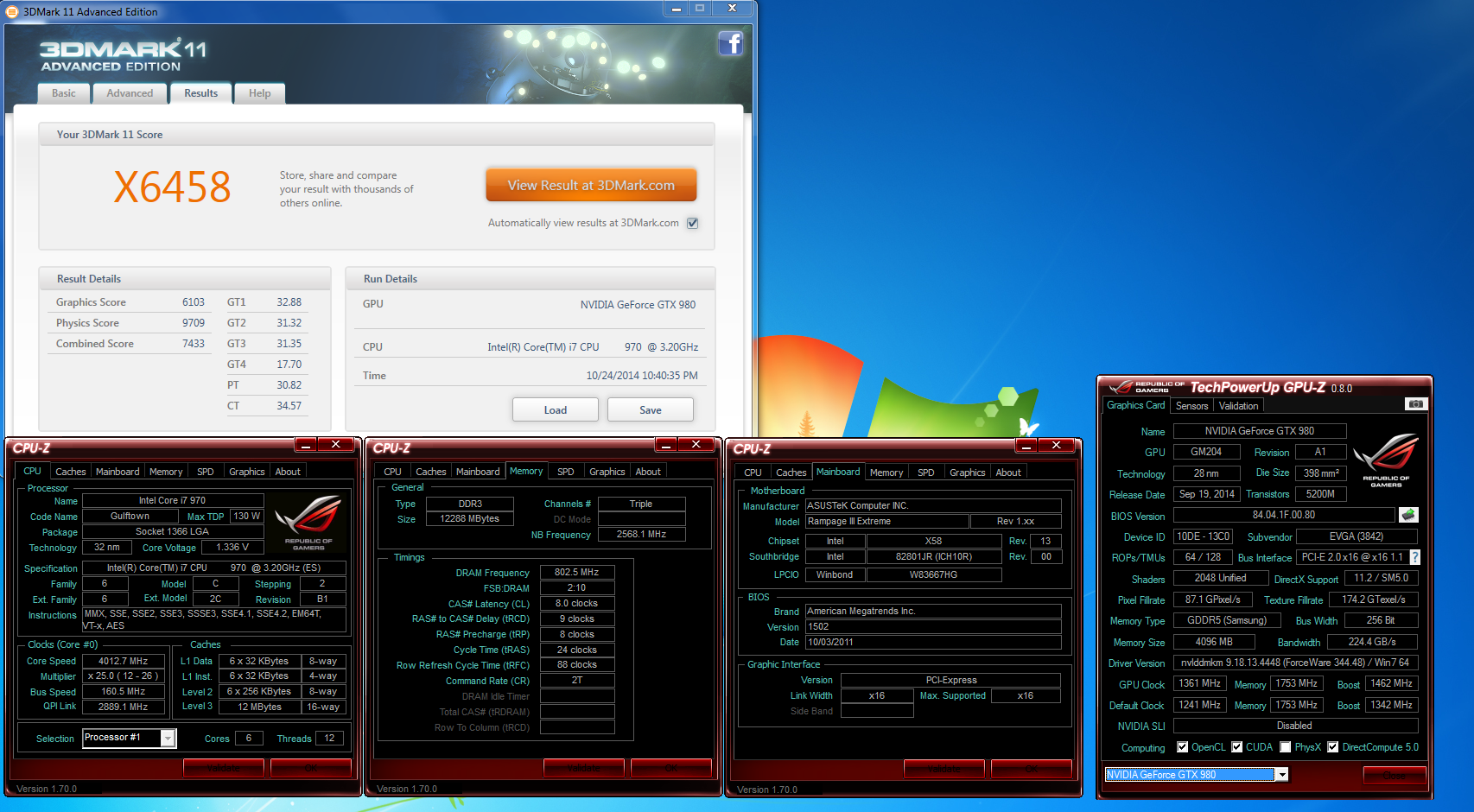Viewport: 1474px width, 812px height.
Task: Click the Republic of Gamers logo in GPU-Z
Action: [1386, 460]
